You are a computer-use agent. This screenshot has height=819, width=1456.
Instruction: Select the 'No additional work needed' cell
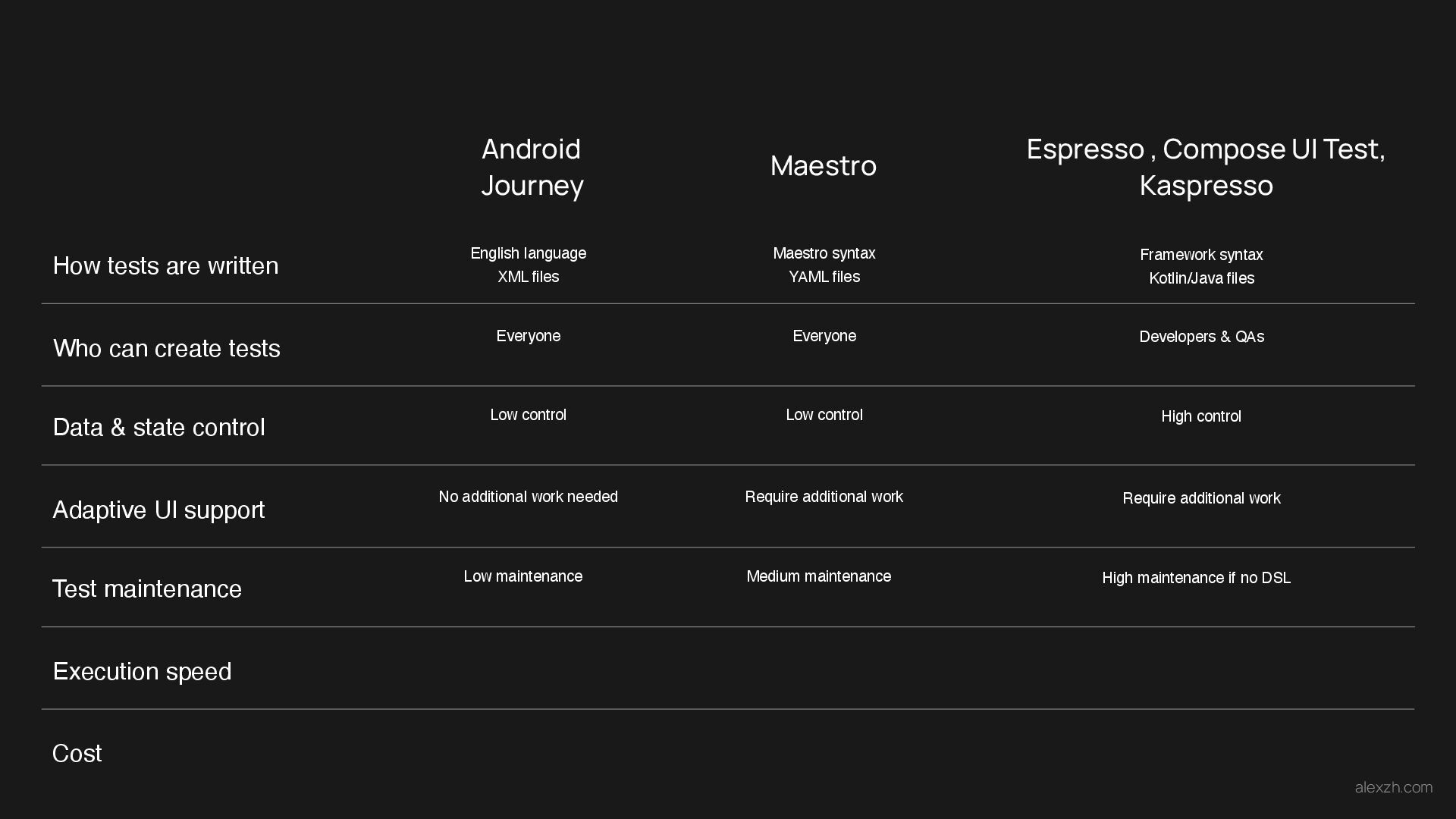coord(528,497)
